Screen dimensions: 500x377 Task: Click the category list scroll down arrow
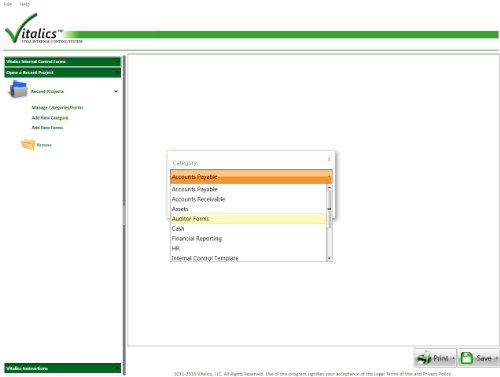coord(329,258)
